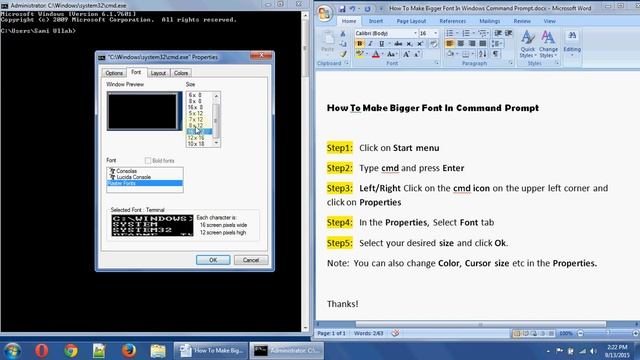Undo the last action in Word
Image resolution: width=640 pixels, height=360 pixels.
click(352, 9)
